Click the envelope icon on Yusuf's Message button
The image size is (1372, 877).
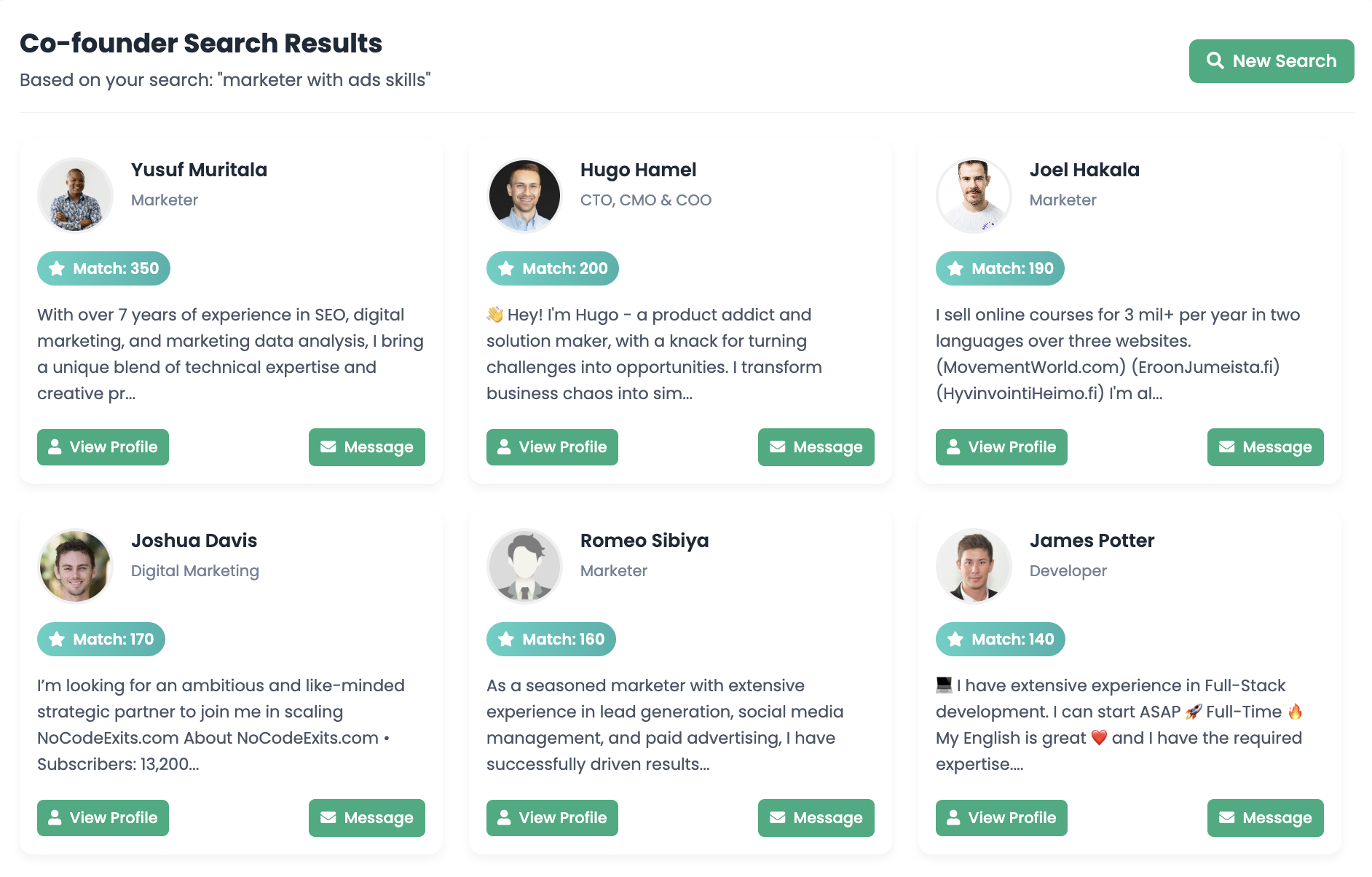coord(326,447)
